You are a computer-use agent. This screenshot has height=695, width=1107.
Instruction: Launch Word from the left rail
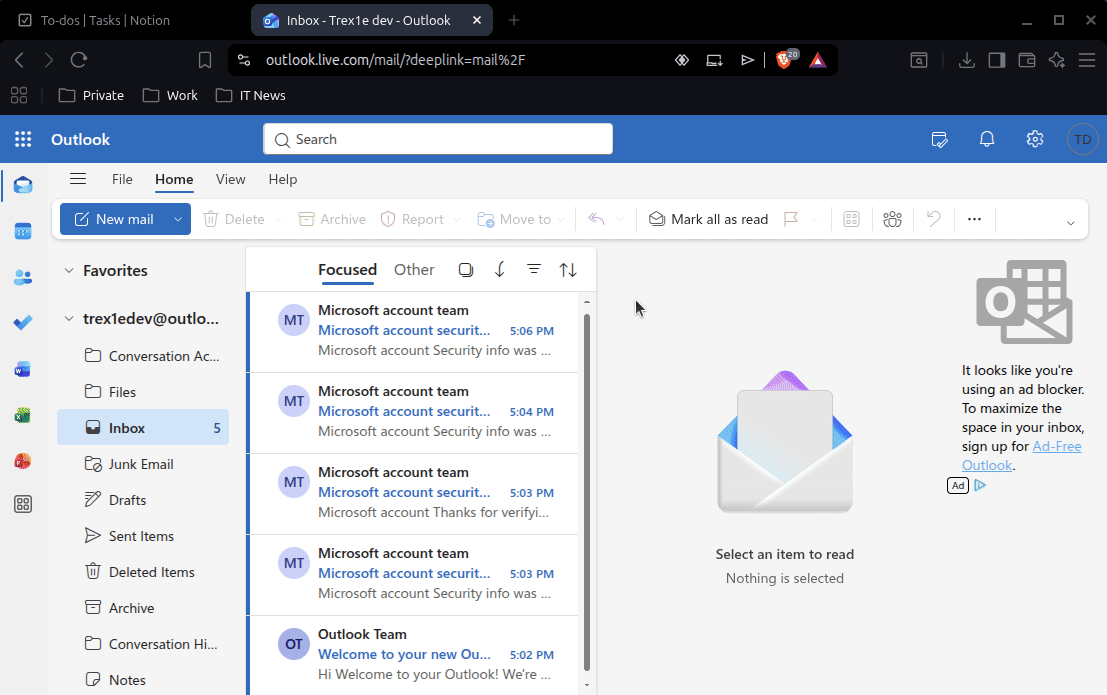23,369
